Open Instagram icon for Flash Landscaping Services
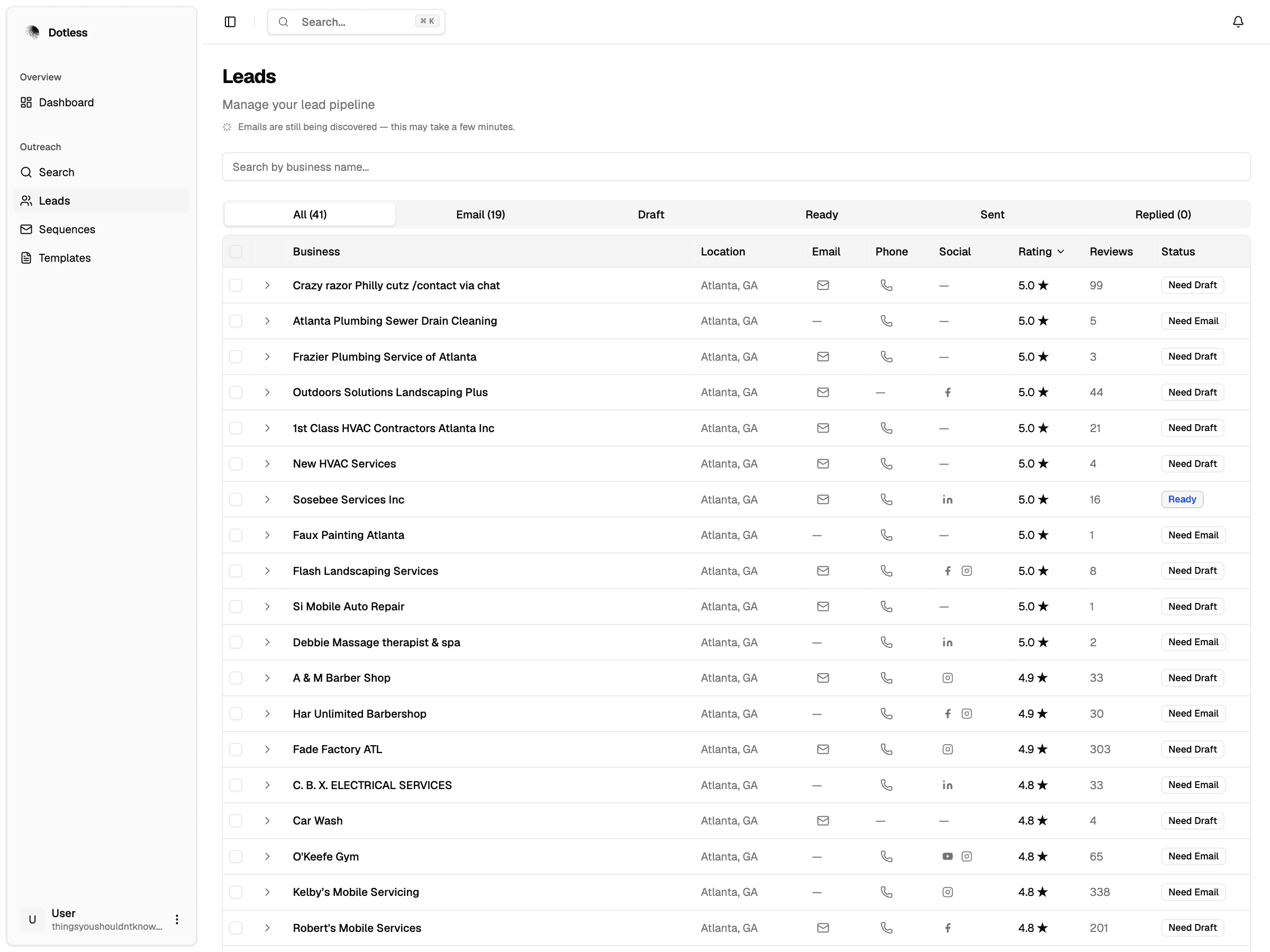This screenshot has height=952, width=1270. tap(967, 571)
